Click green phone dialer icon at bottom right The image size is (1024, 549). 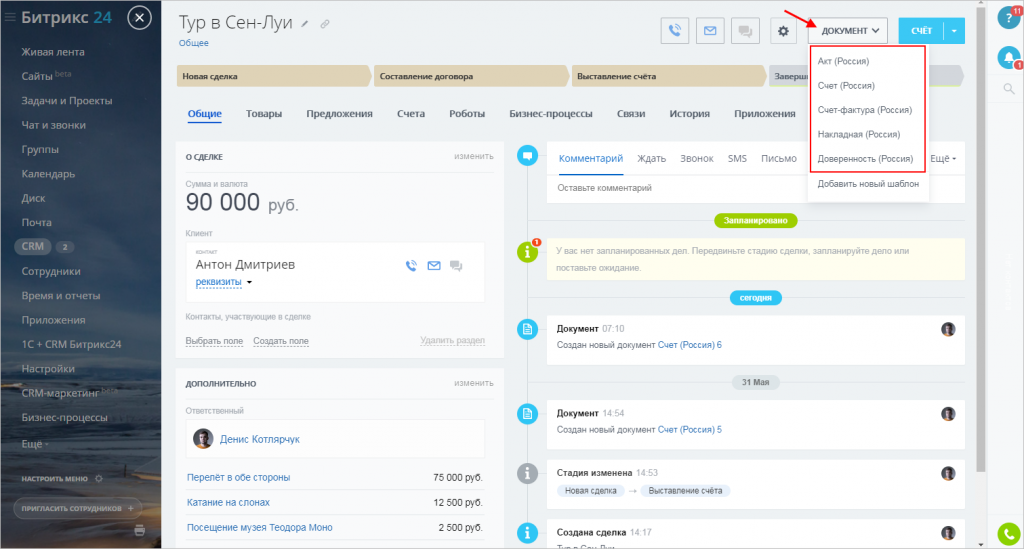click(x=1009, y=534)
